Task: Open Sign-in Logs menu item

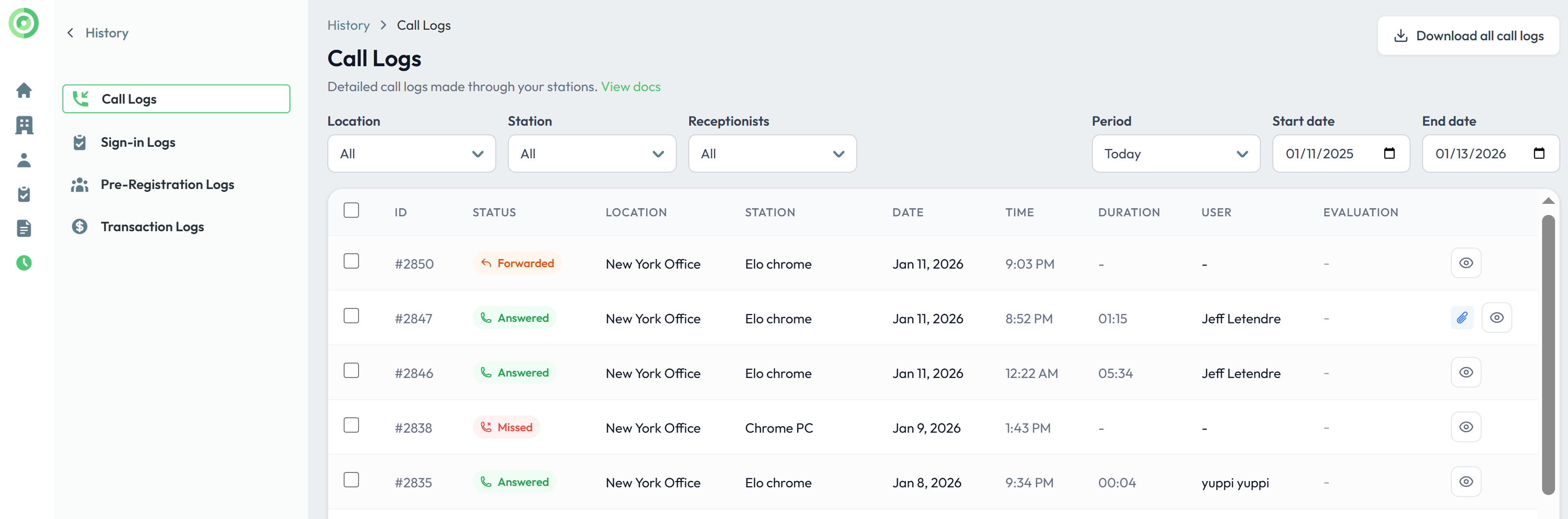Action: click(x=138, y=142)
